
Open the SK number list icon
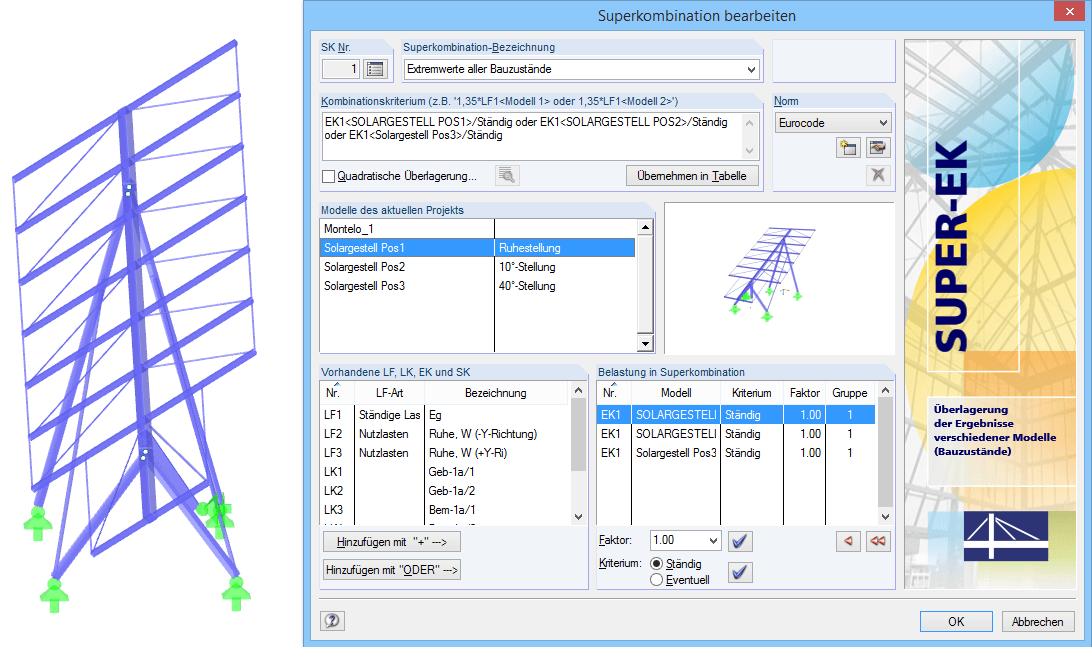click(x=375, y=69)
